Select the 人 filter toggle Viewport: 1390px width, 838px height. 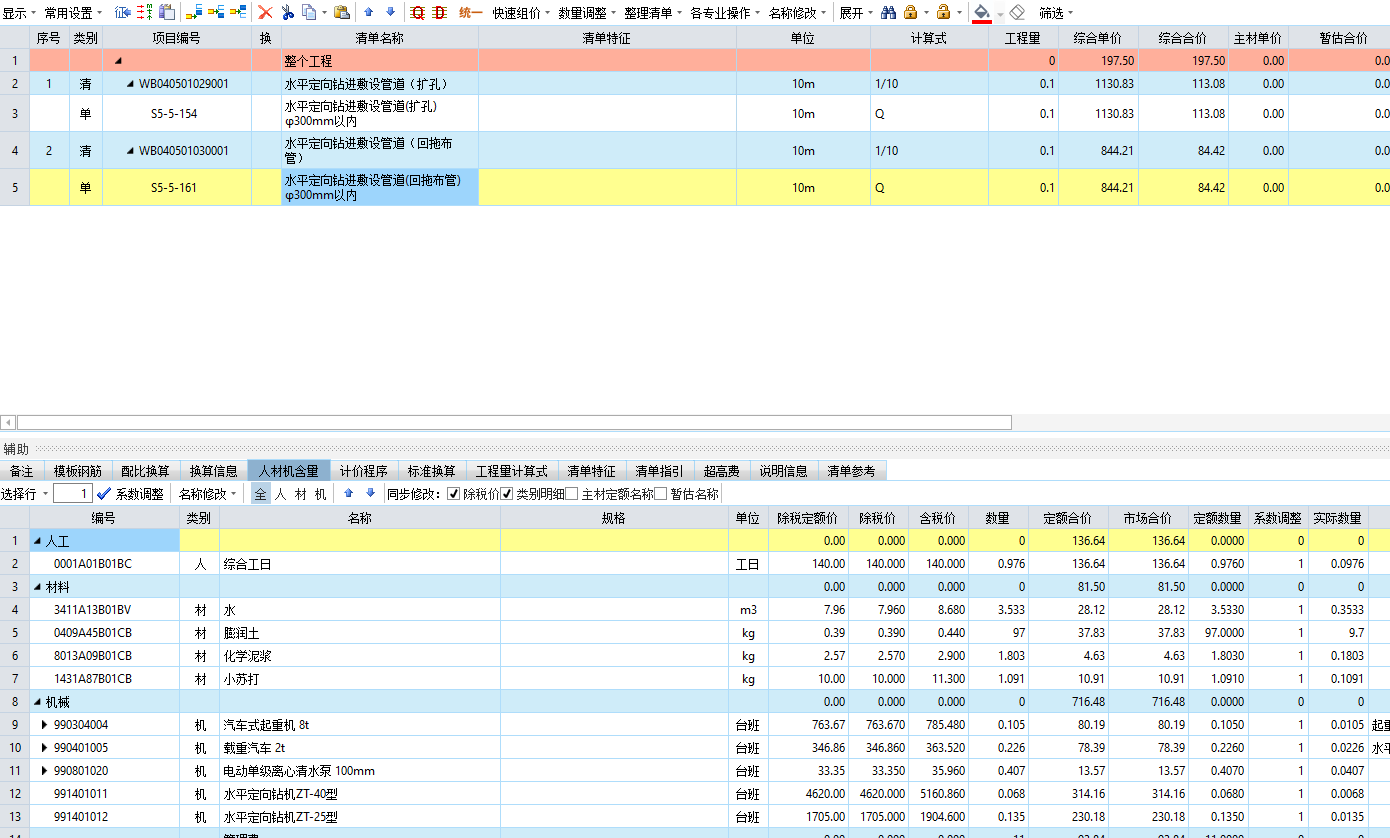click(281, 494)
